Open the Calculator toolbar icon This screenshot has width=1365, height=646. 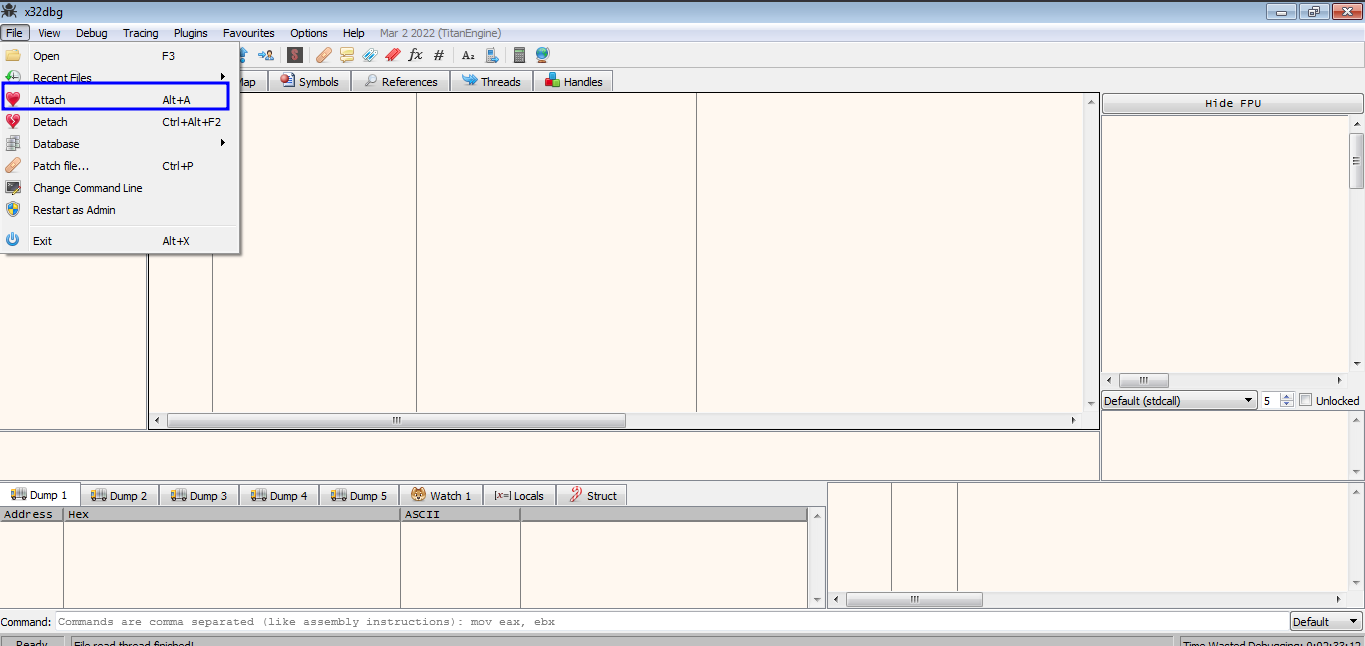pos(519,55)
